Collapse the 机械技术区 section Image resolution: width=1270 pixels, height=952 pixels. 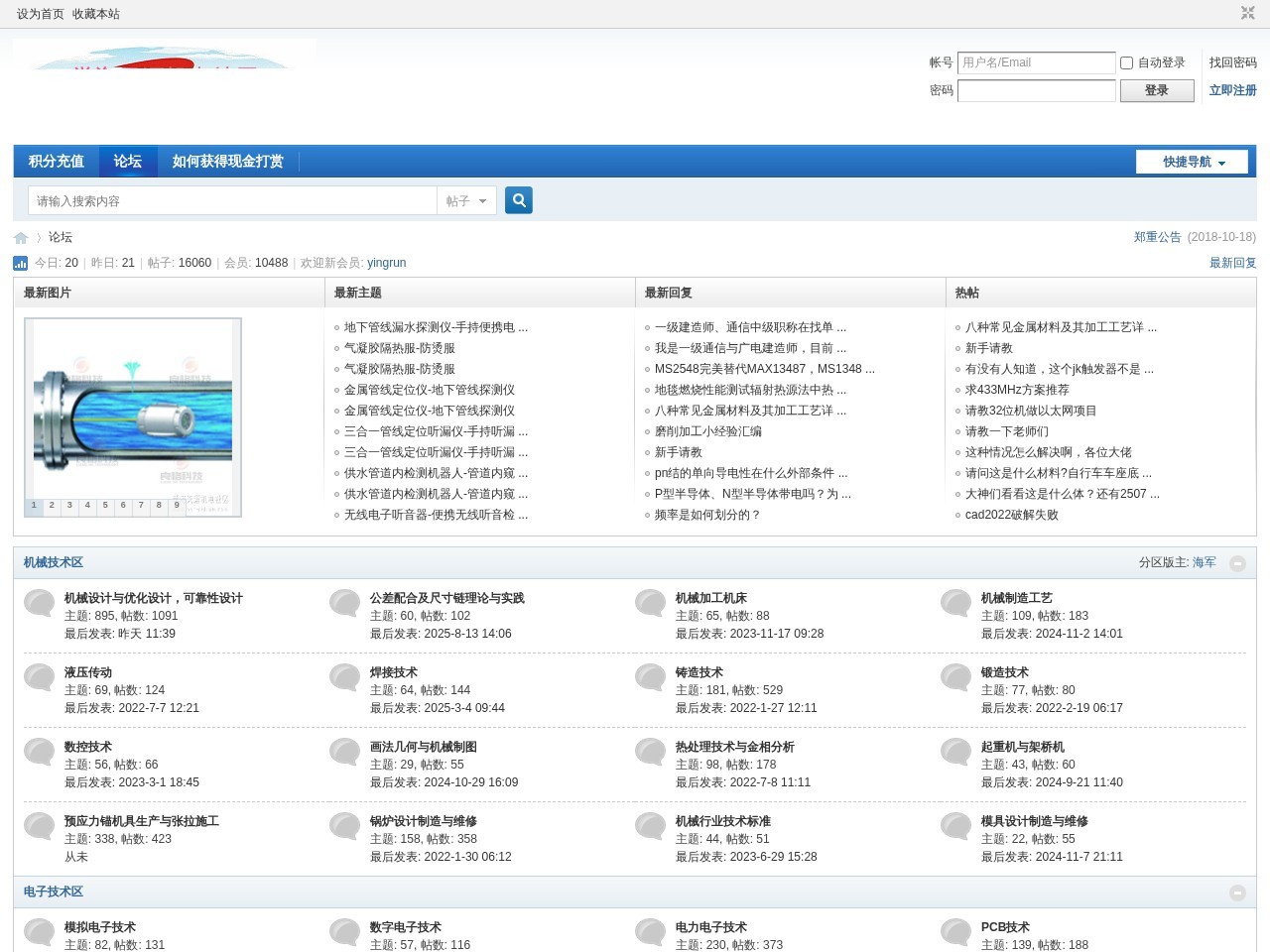click(x=1237, y=563)
